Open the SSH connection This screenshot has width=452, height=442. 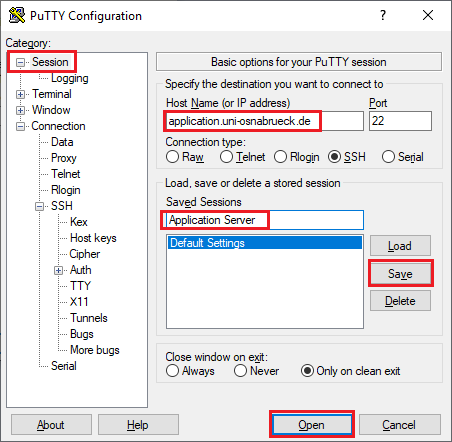[x=312, y=425]
